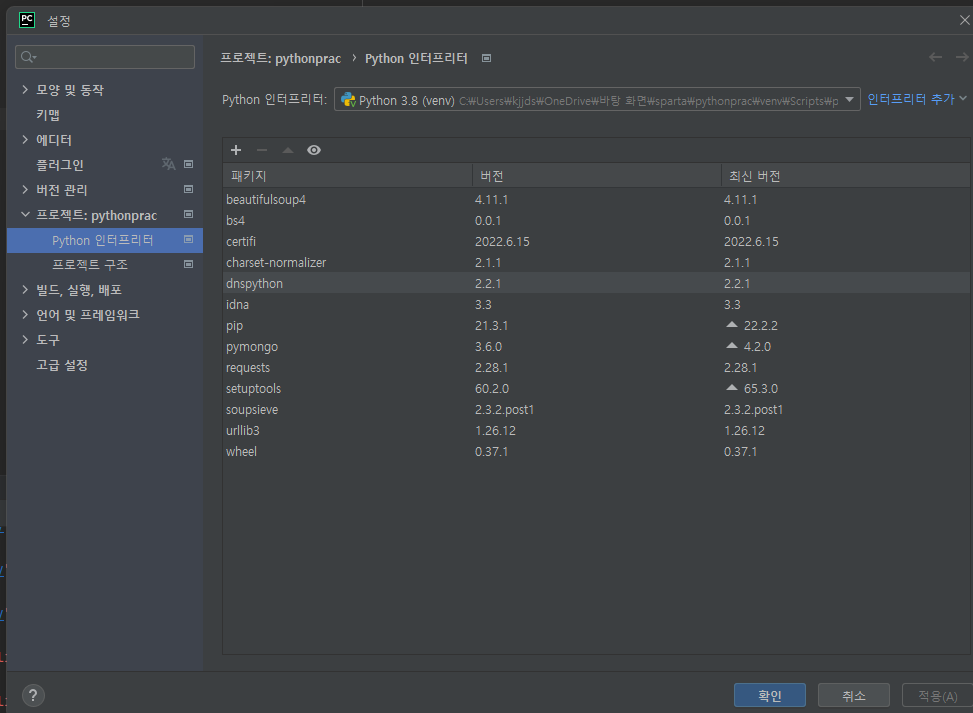Select the certifi package row
Screen dimensions: 973x713
tap(596, 241)
